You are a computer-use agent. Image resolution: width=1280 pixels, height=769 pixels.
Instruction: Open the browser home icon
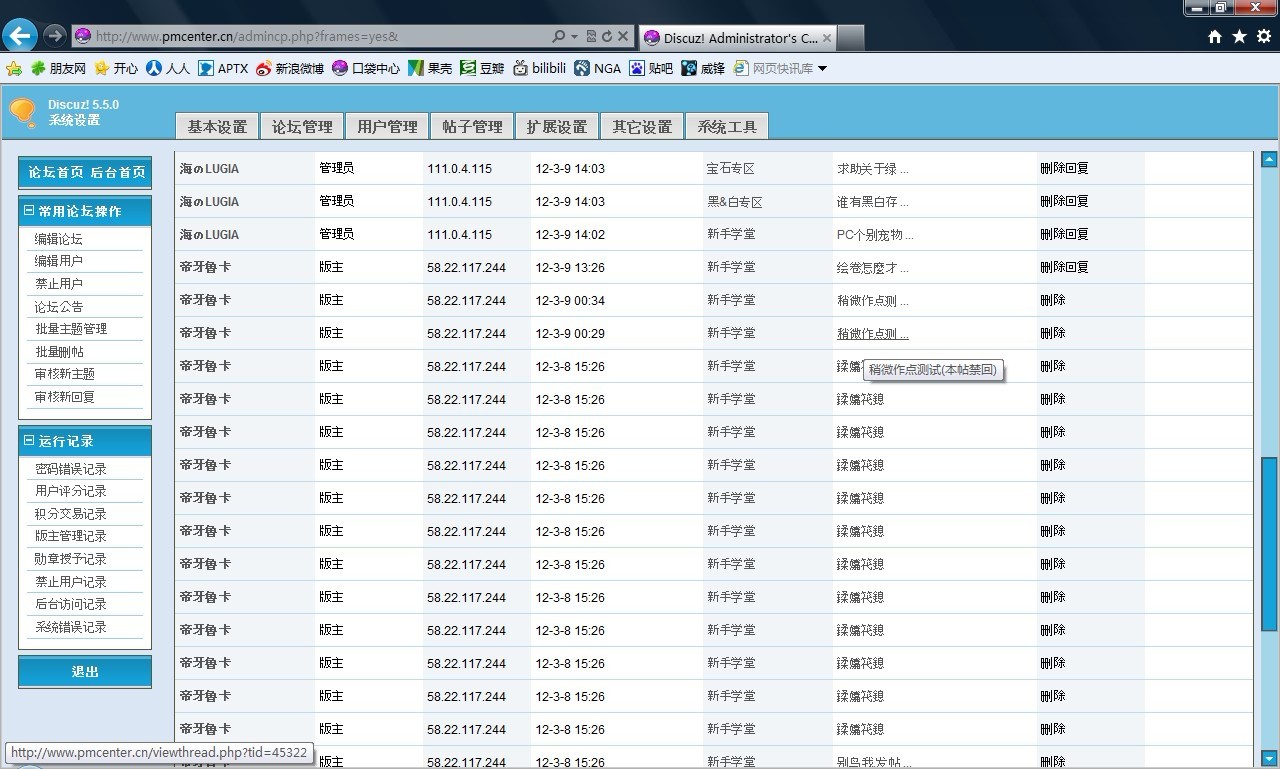click(x=1215, y=36)
